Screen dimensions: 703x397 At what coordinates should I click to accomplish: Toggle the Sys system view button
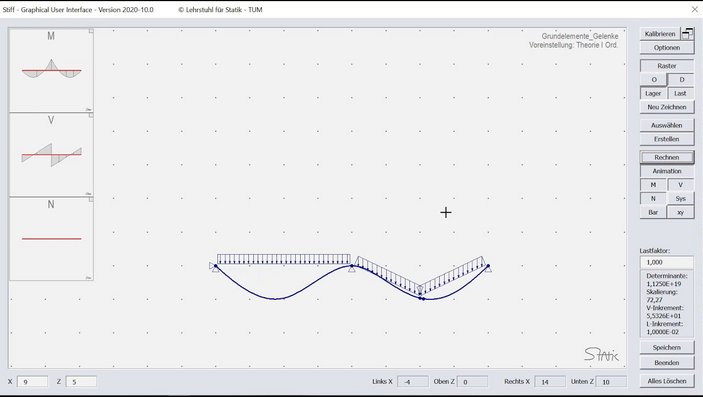tap(681, 198)
